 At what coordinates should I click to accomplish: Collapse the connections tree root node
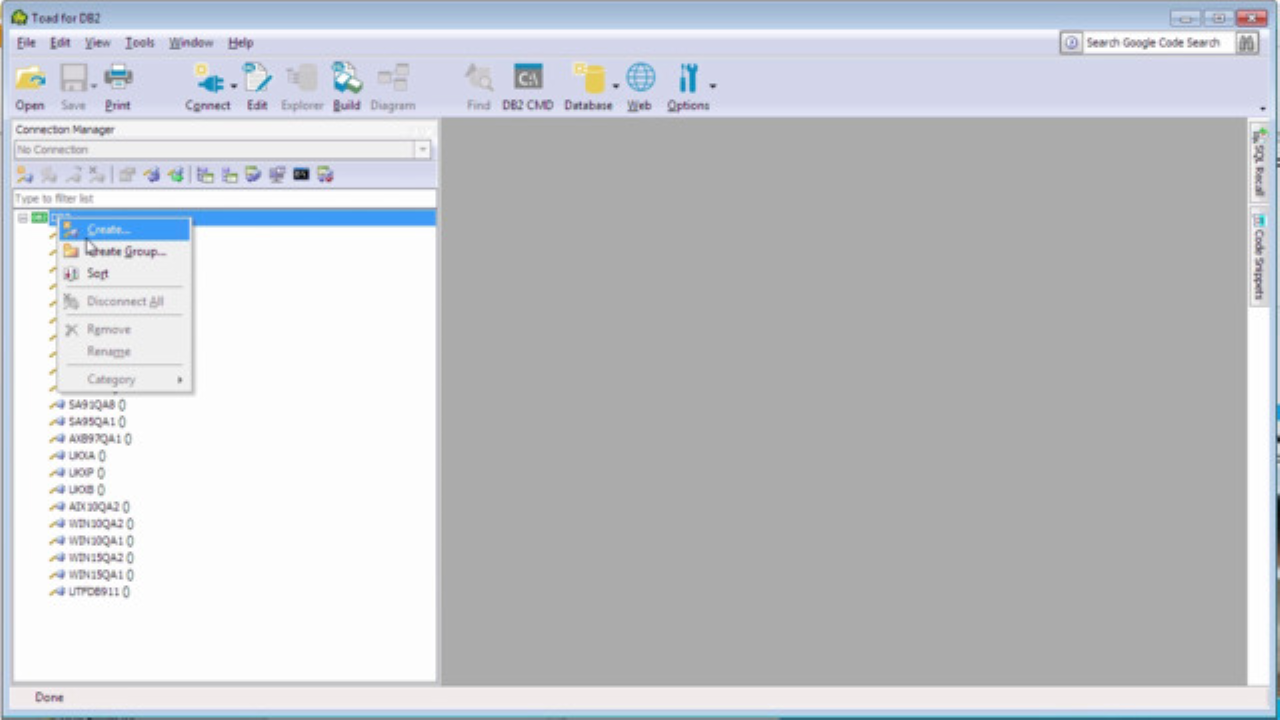pos(22,217)
